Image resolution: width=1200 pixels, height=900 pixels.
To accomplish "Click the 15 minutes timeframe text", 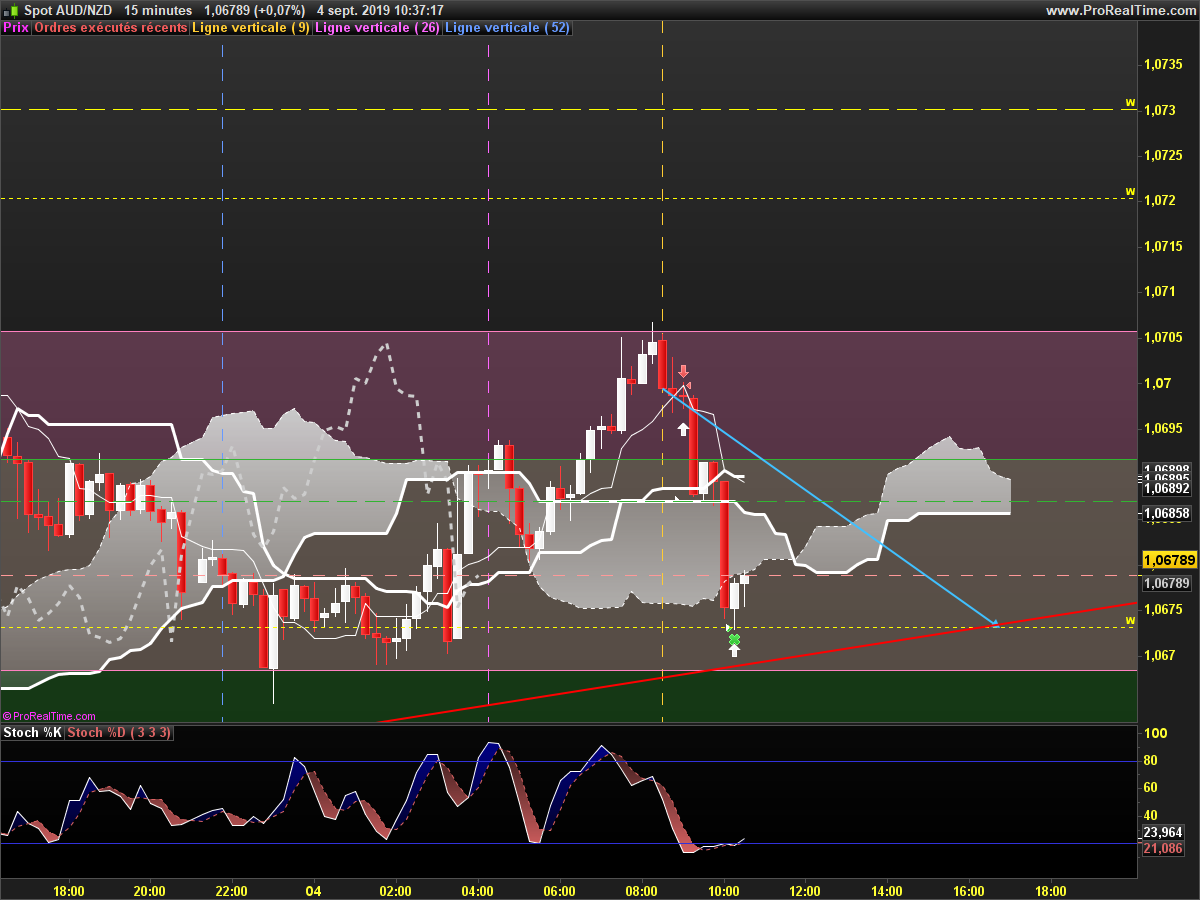I will pyautogui.click(x=158, y=10).
